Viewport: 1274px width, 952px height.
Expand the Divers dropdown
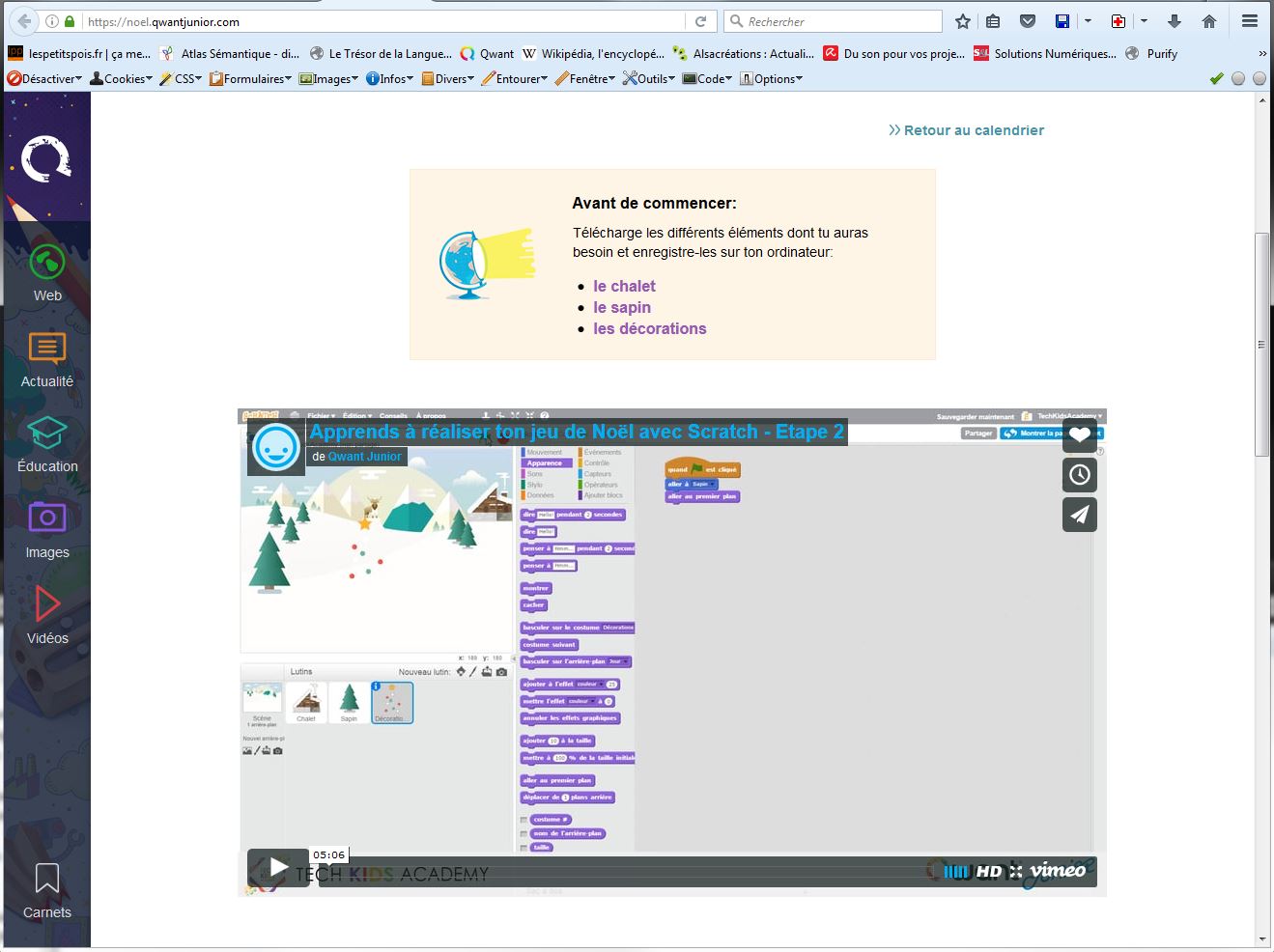point(448,79)
